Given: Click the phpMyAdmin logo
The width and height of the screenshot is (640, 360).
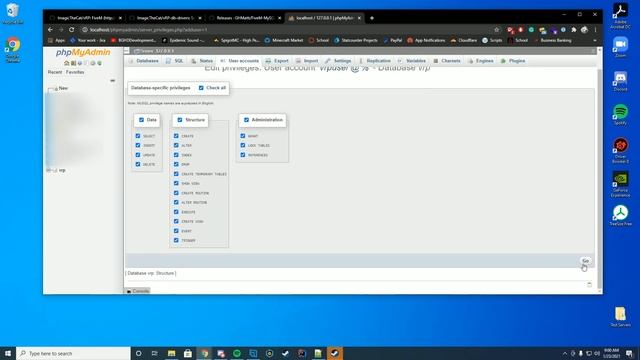Looking at the screenshot, I should click(x=83, y=52).
